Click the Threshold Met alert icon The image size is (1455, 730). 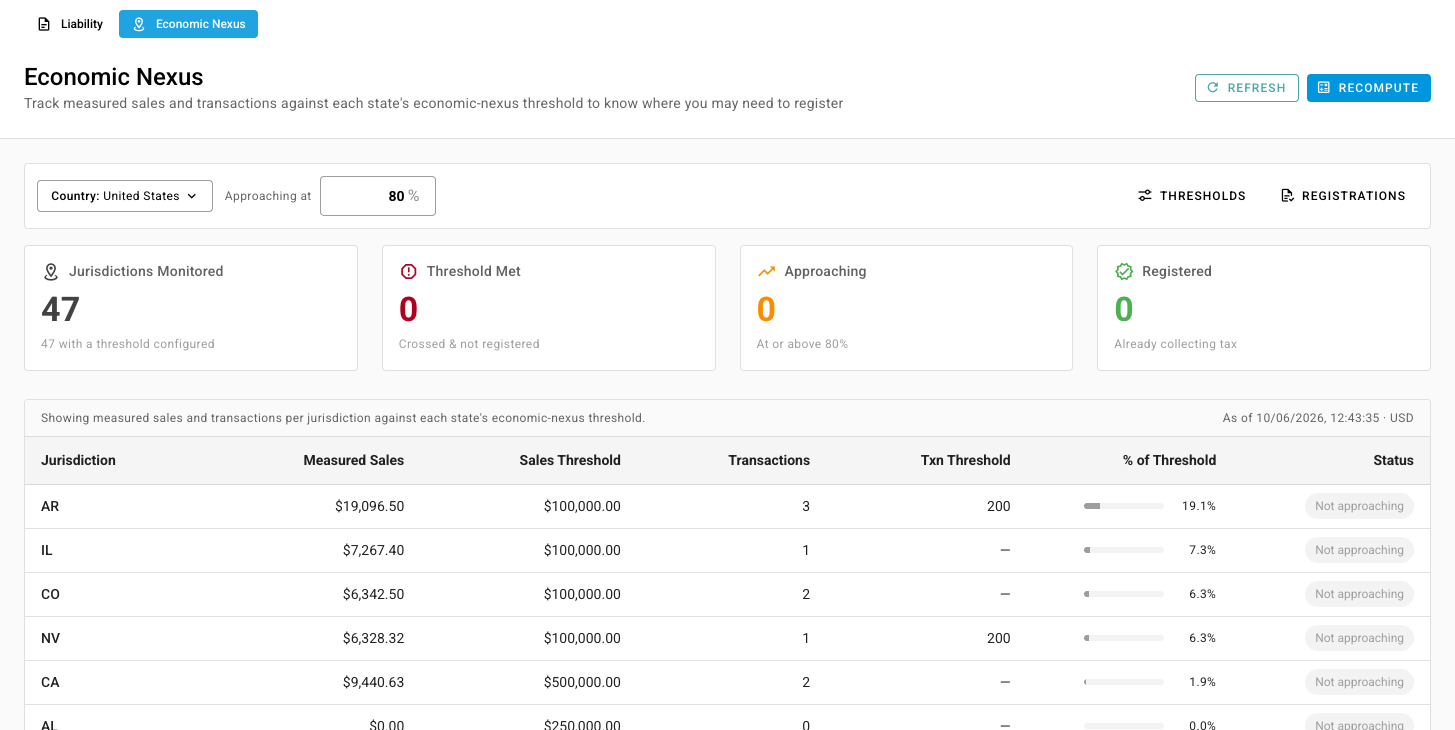click(408, 271)
